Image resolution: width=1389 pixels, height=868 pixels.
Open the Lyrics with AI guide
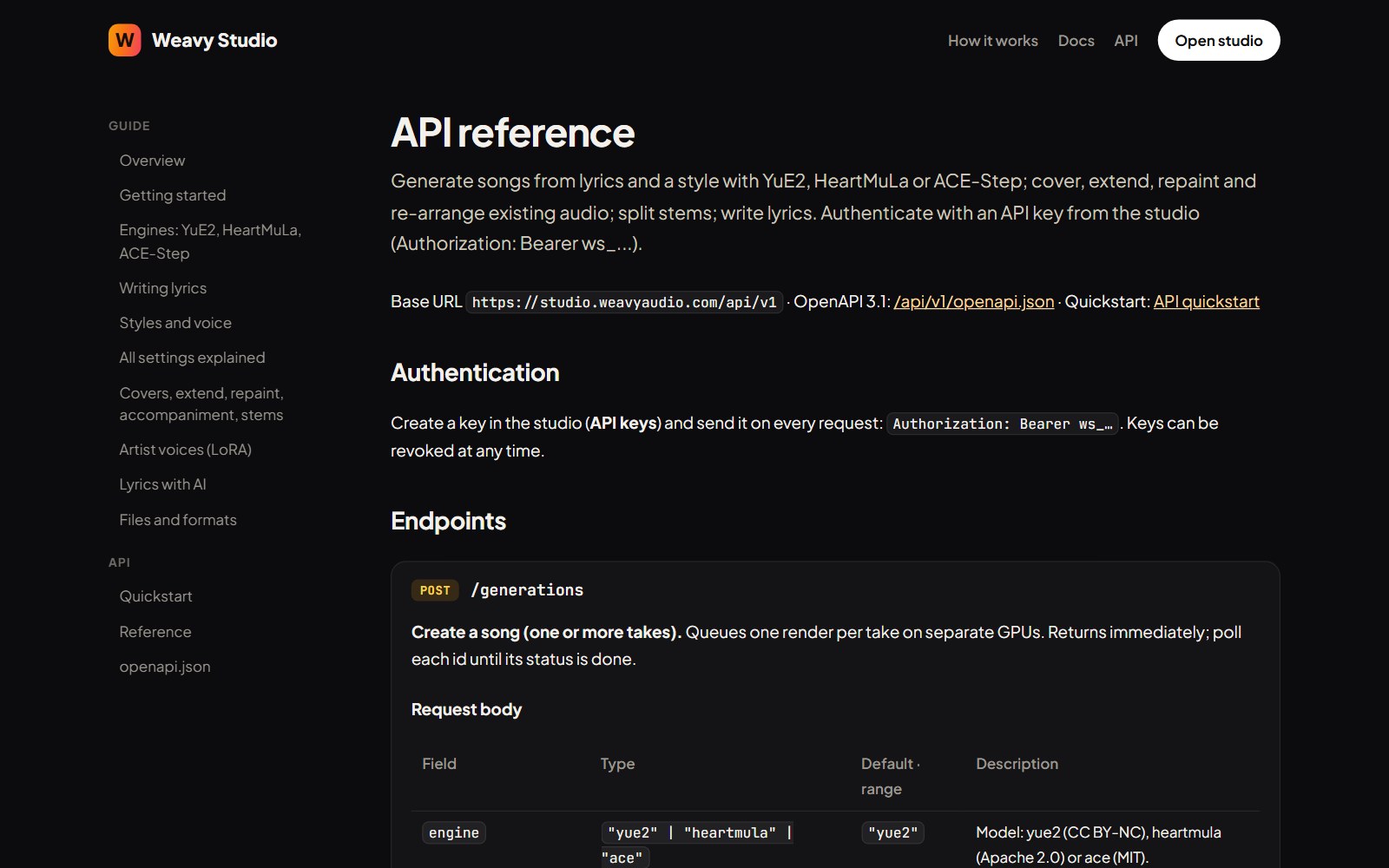click(x=162, y=484)
